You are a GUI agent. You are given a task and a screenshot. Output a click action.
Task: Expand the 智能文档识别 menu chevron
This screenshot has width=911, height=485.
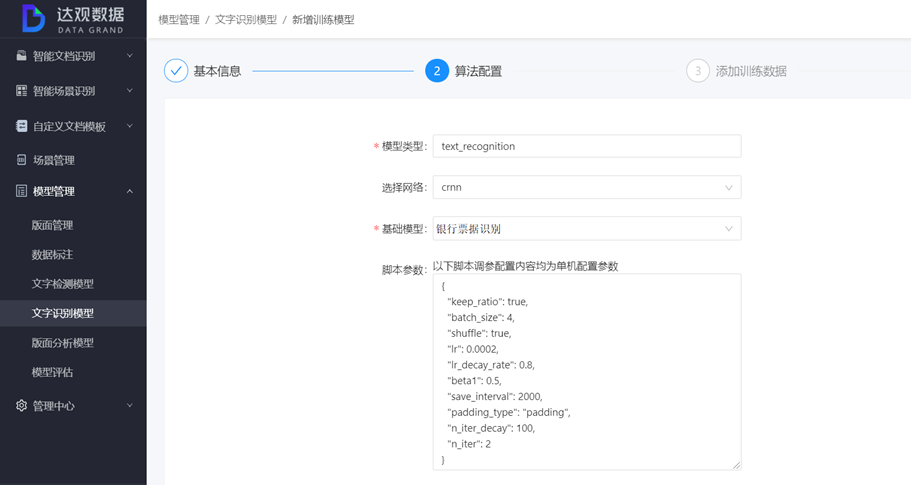pyautogui.click(x=129, y=56)
